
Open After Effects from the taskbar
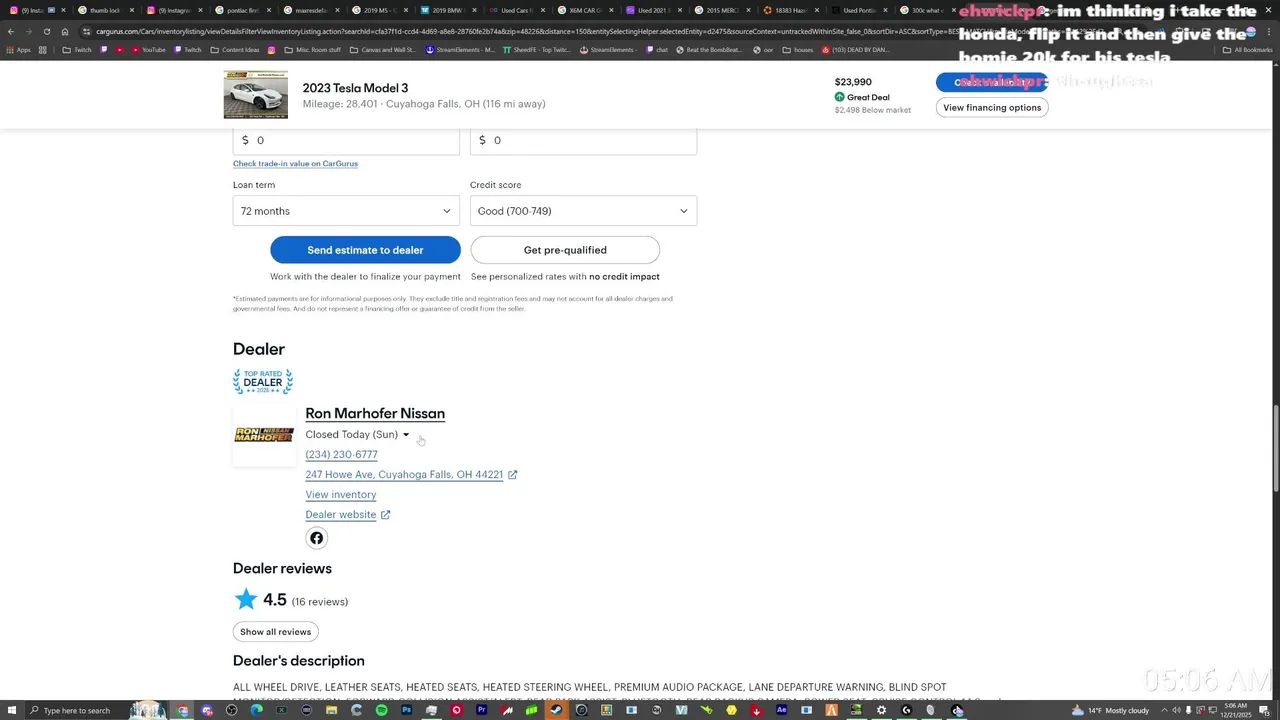coord(781,710)
